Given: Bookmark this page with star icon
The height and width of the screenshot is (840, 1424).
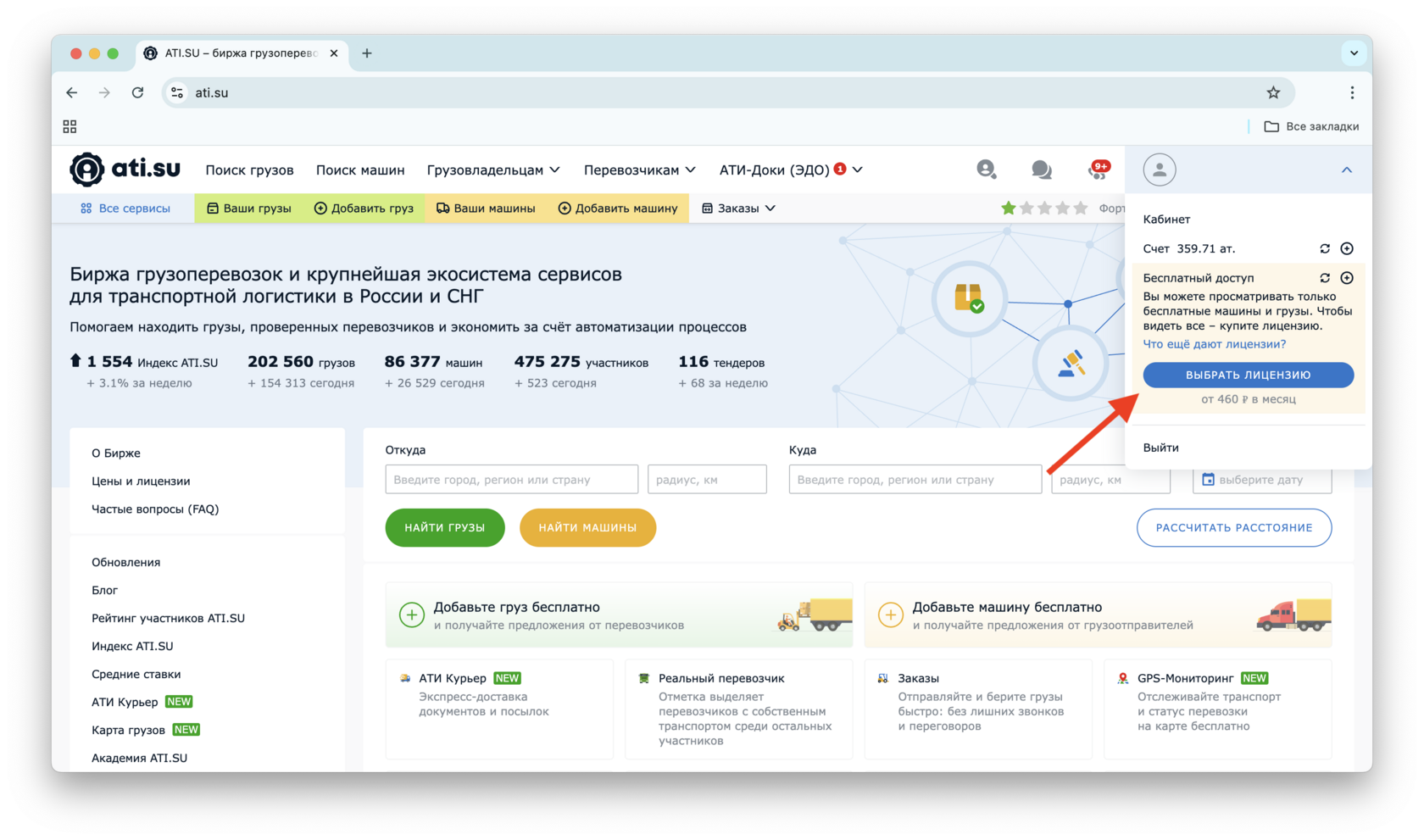Looking at the screenshot, I should click(1272, 92).
